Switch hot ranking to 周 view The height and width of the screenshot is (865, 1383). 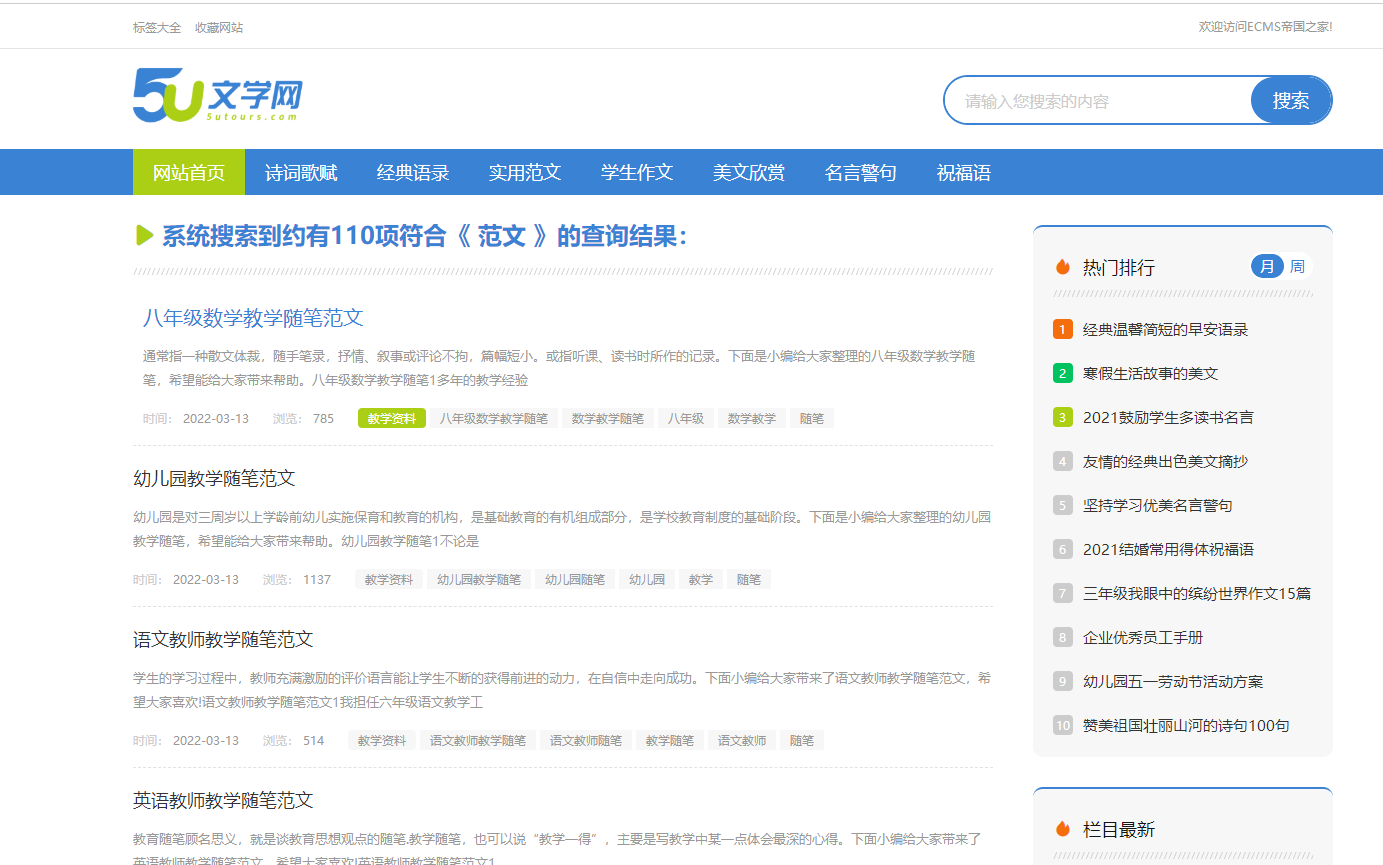point(1297,266)
